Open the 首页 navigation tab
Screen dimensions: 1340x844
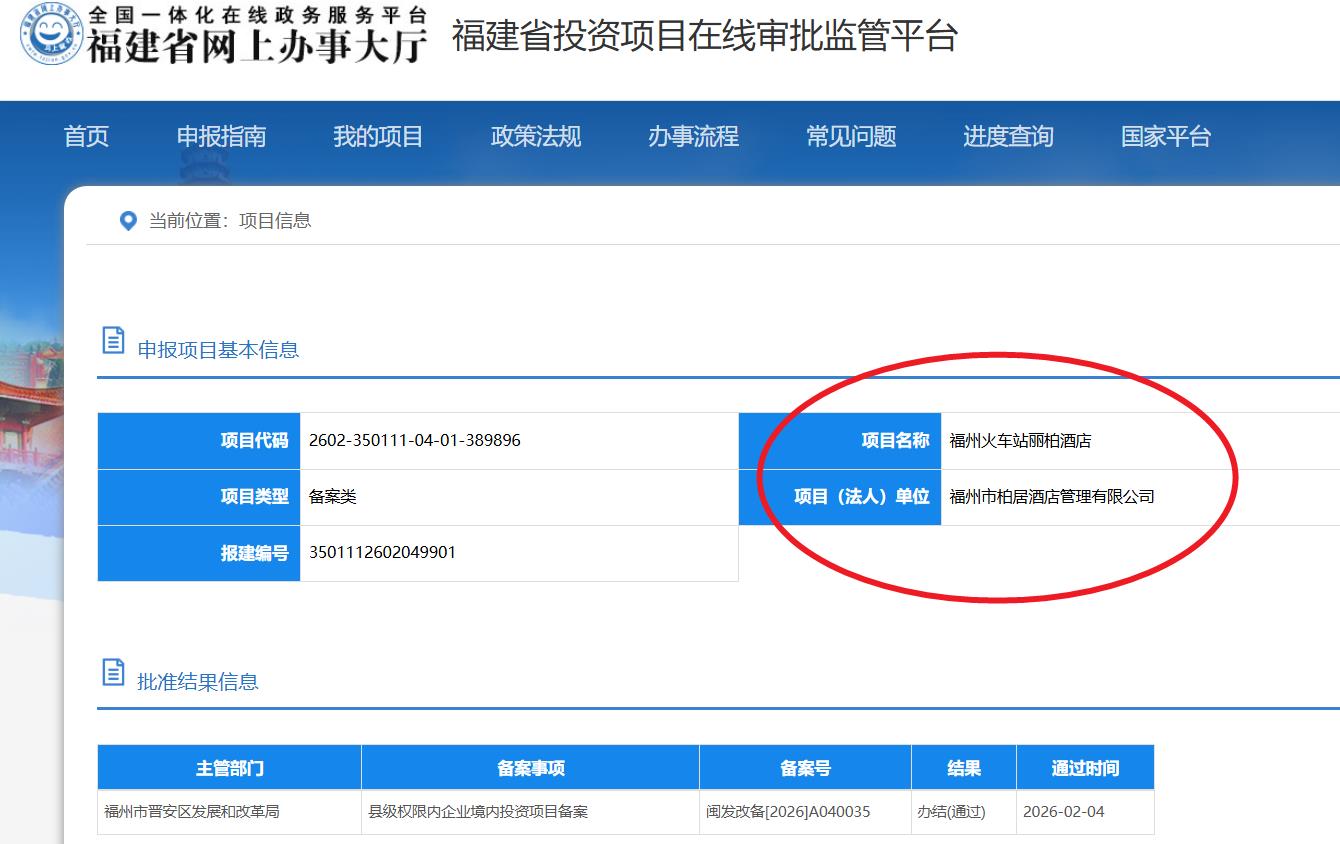tap(86, 136)
